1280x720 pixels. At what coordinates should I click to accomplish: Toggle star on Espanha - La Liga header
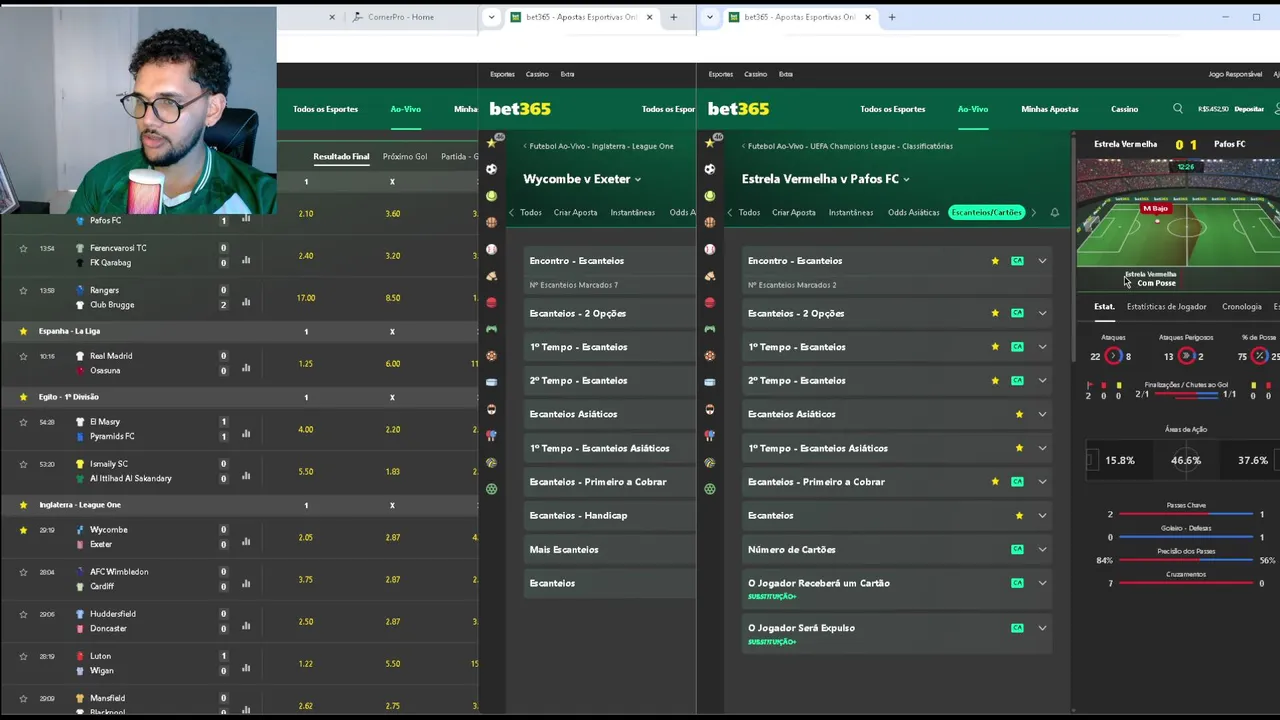tap(23, 331)
